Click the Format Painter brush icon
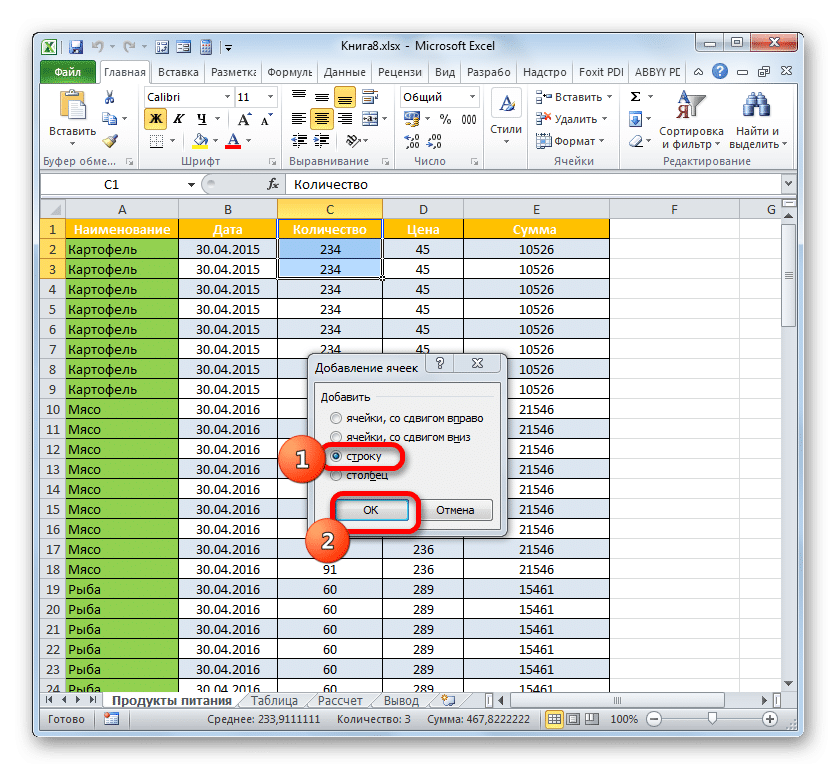The image size is (837, 770). pos(110,141)
